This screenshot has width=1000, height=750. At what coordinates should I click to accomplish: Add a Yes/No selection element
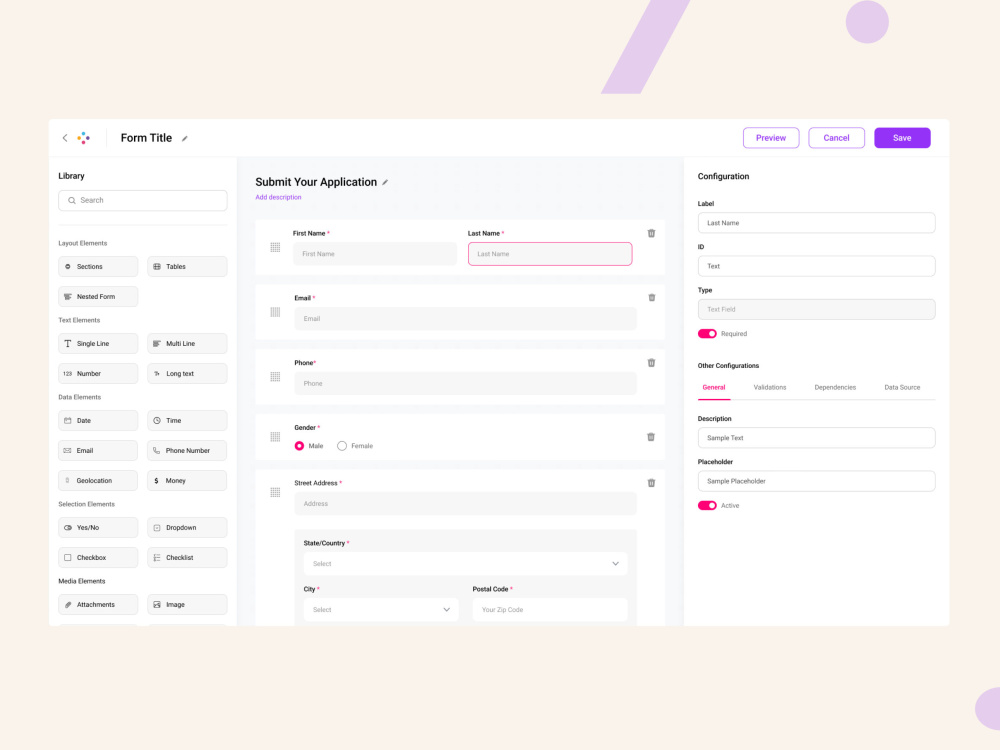click(98, 528)
